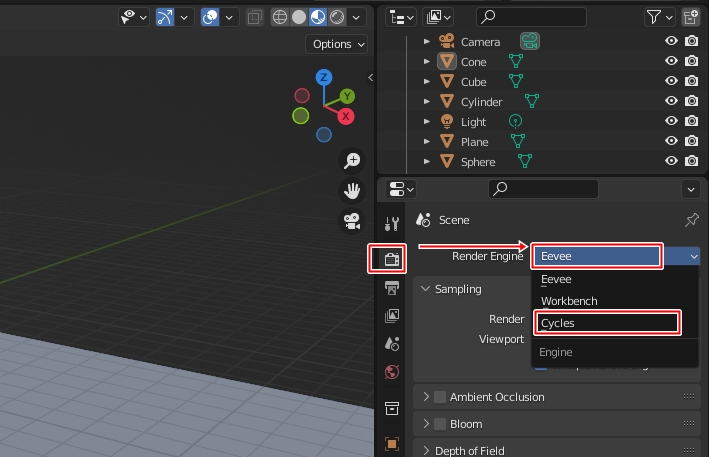The image size is (709, 457).
Task: Click the Cone mesh data icon
Action: point(515,61)
